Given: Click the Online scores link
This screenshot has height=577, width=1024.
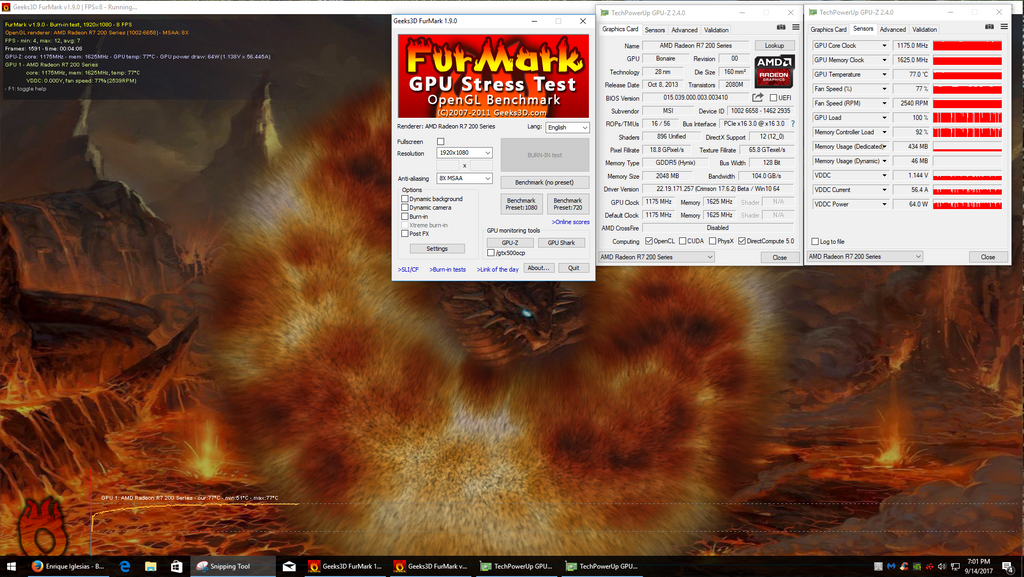Looking at the screenshot, I should [570, 222].
